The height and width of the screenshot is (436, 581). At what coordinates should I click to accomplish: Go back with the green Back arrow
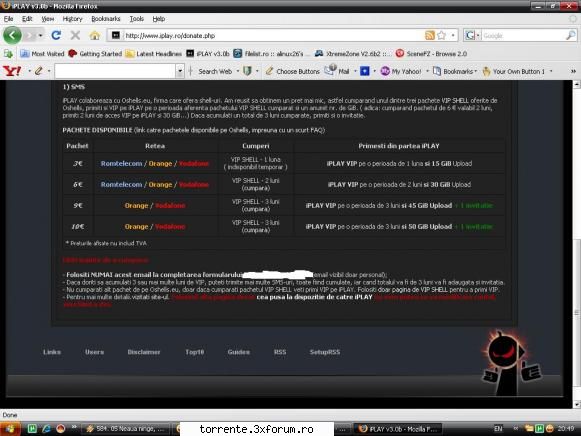(x=12, y=36)
